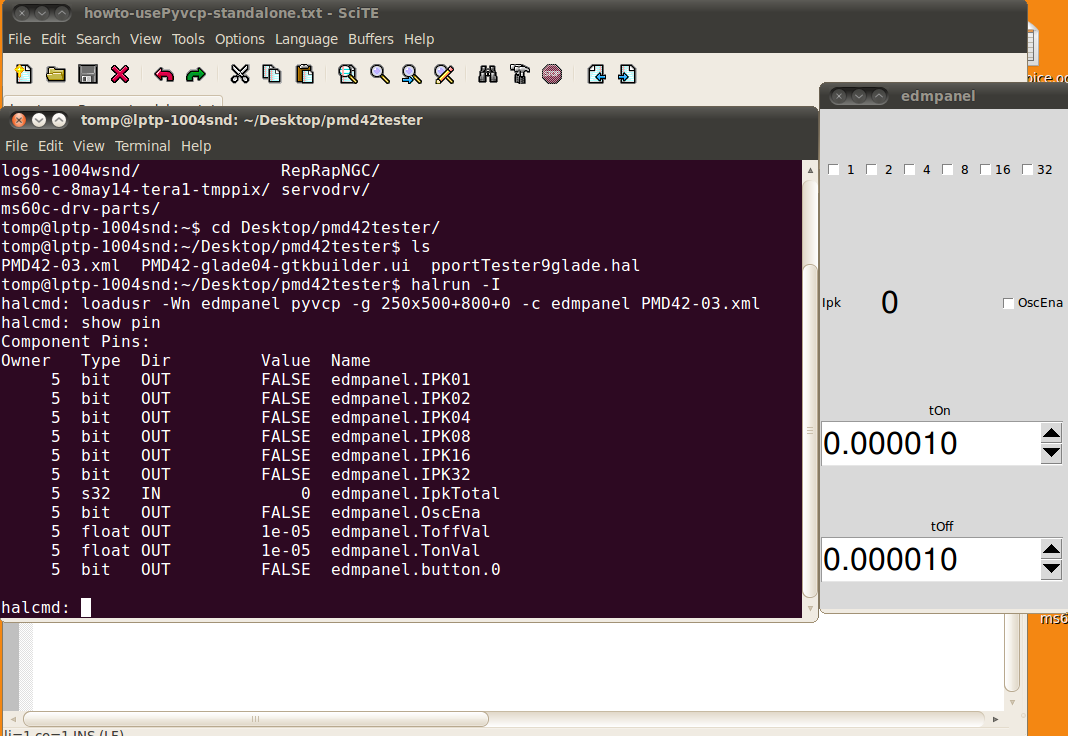1068x736 pixels.
Task: Check the Ipk 8 checkbox in edmpanel
Action: [947, 170]
